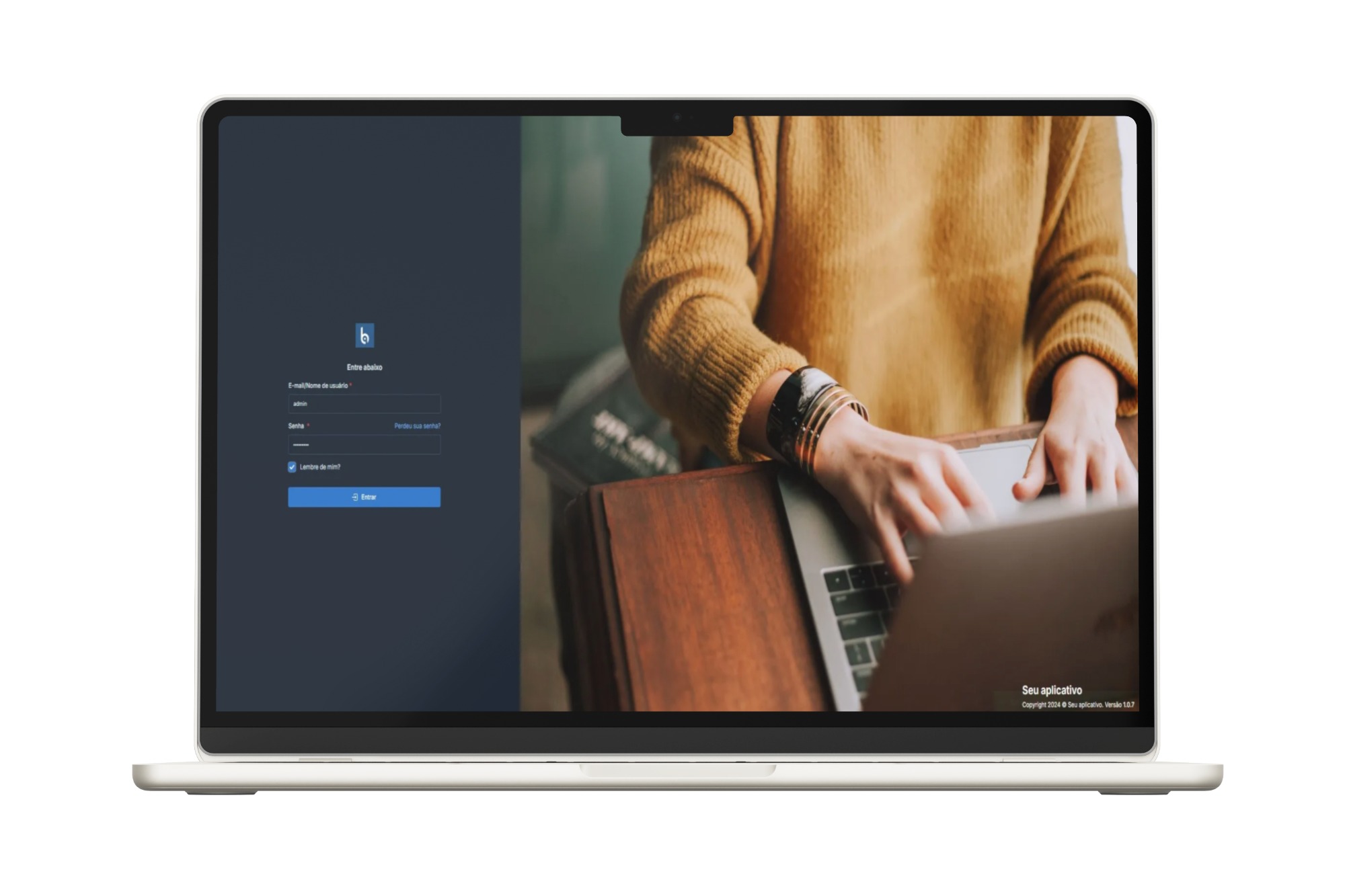
Task: Click the admin username input field
Action: click(362, 403)
